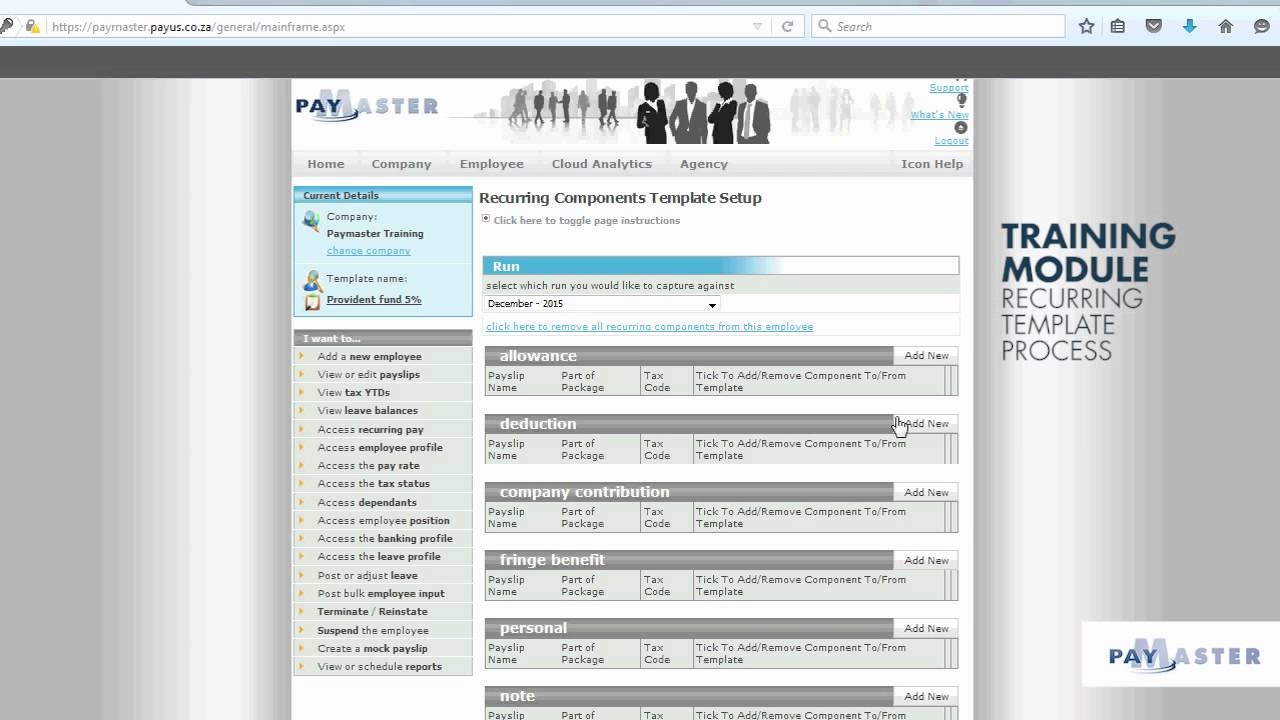
Task: Click the lock icon in address bar
Action: 32,27
